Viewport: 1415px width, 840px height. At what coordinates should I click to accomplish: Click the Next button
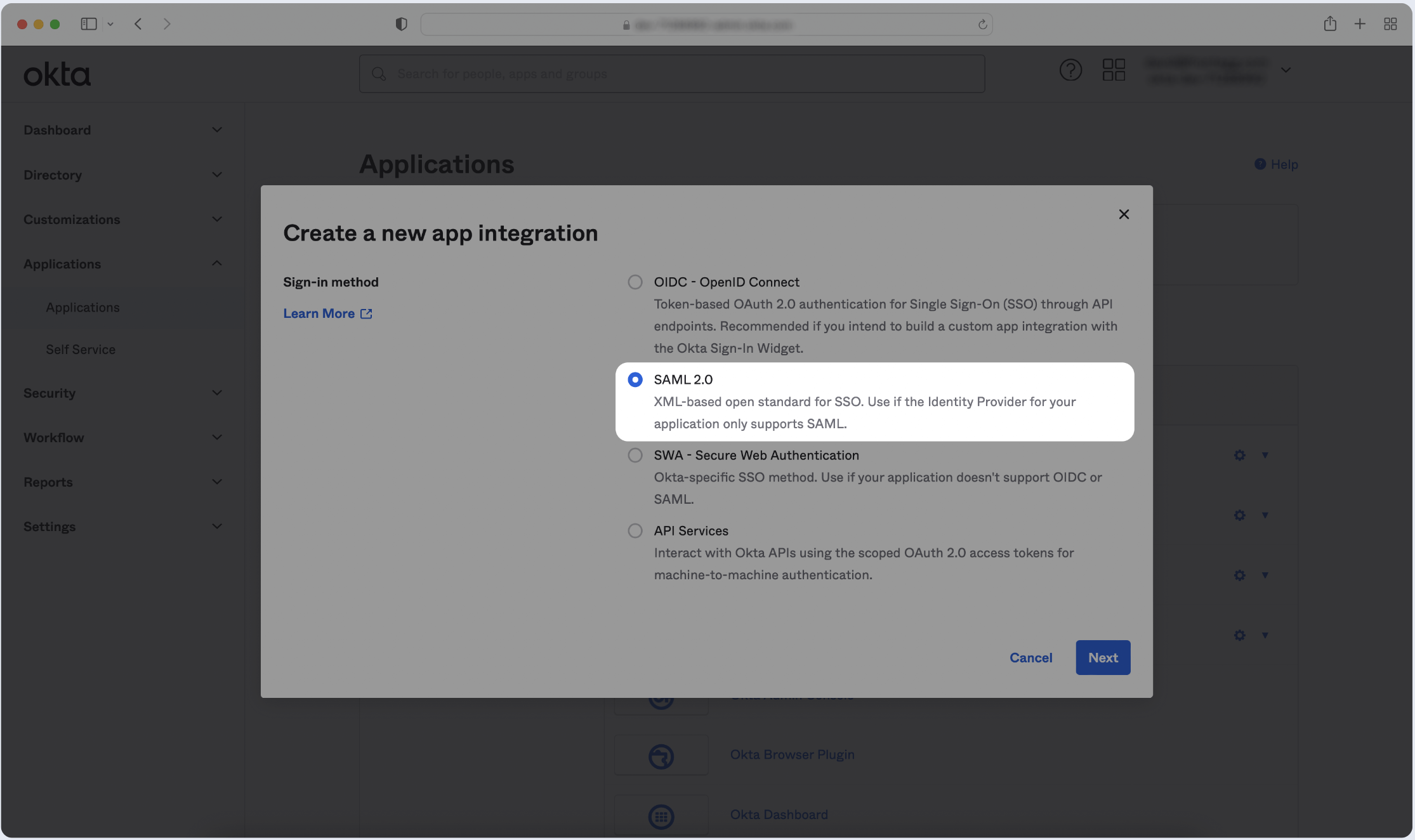tap(1102, 657)
